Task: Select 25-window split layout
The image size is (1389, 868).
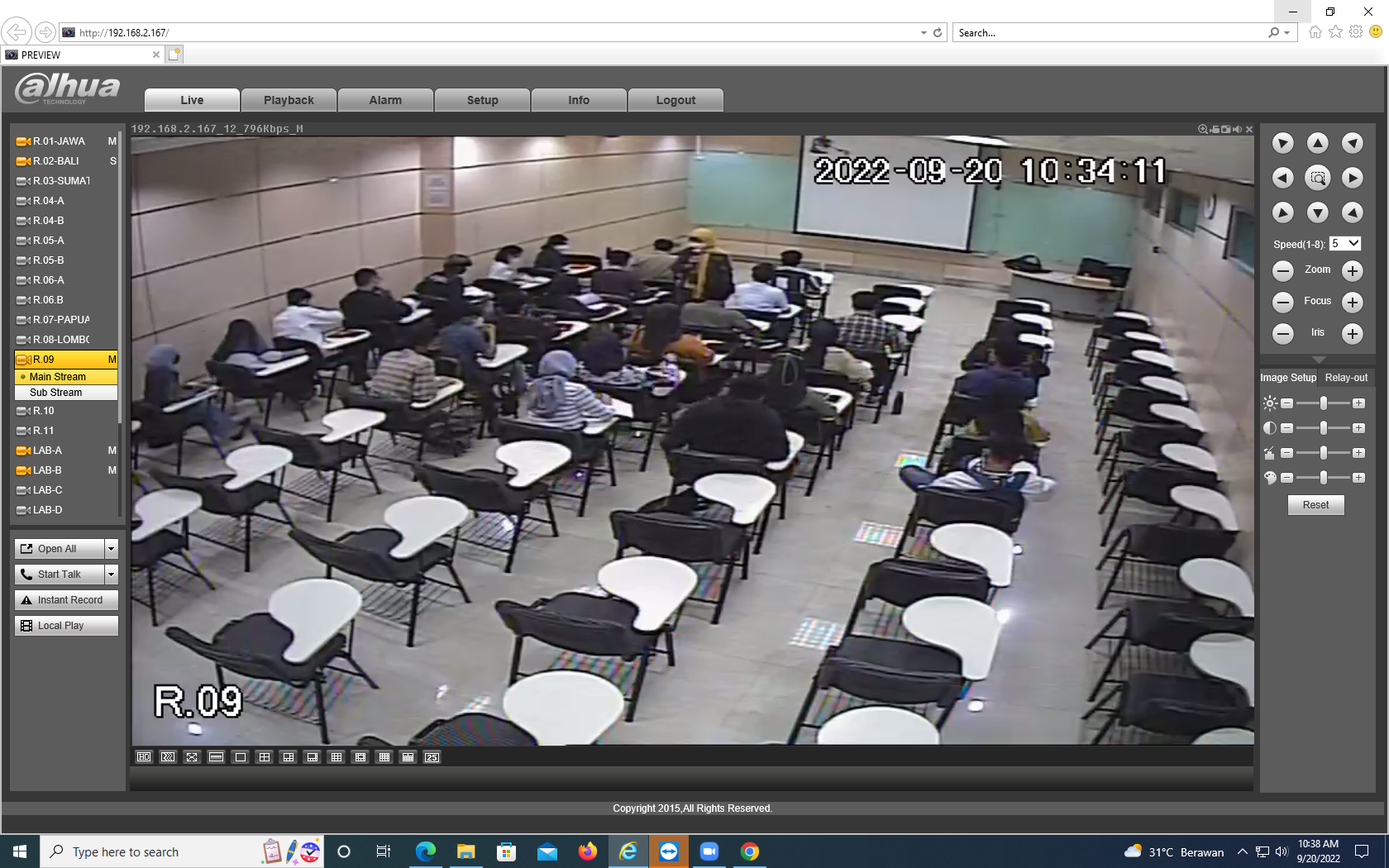Action: (432, 757)
